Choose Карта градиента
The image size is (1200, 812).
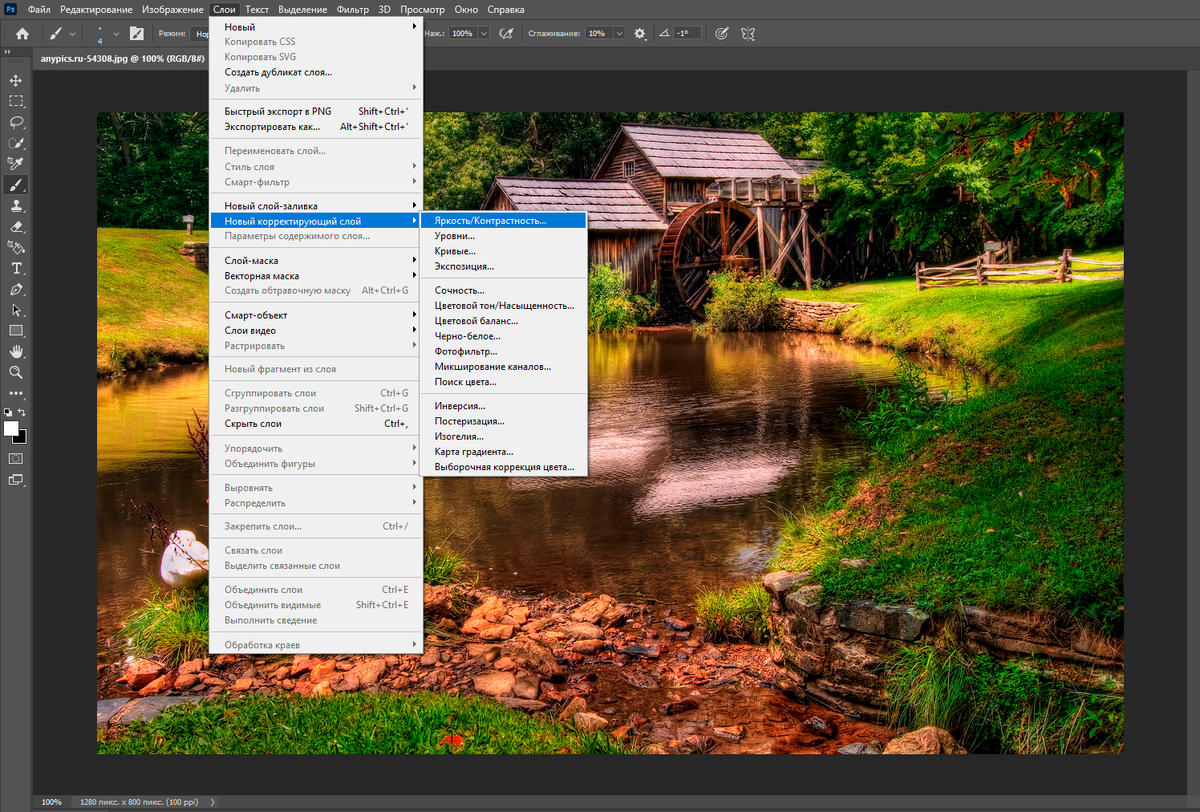(504, 452)
